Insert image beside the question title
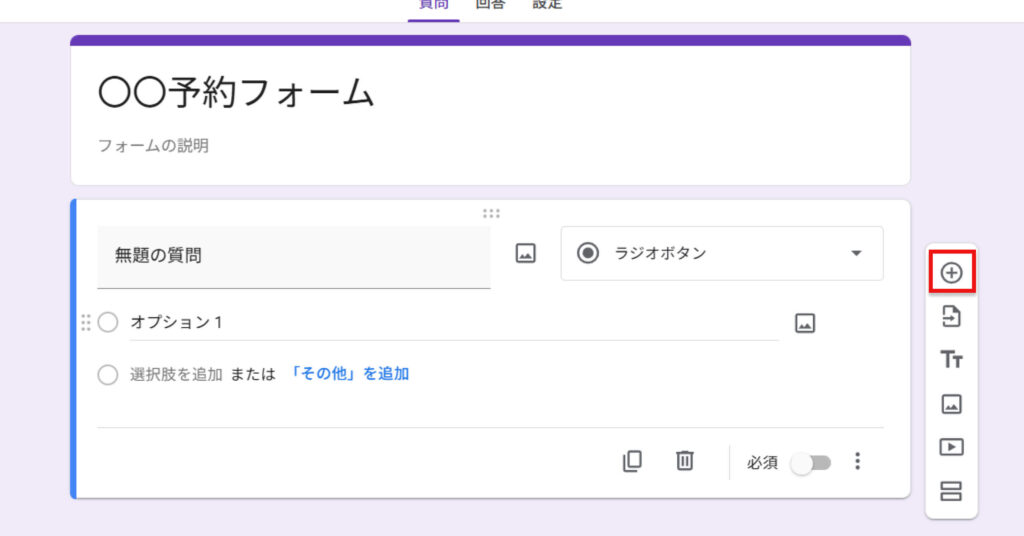Viewport: 1024px width, 536px height. (x=526, y=254)
